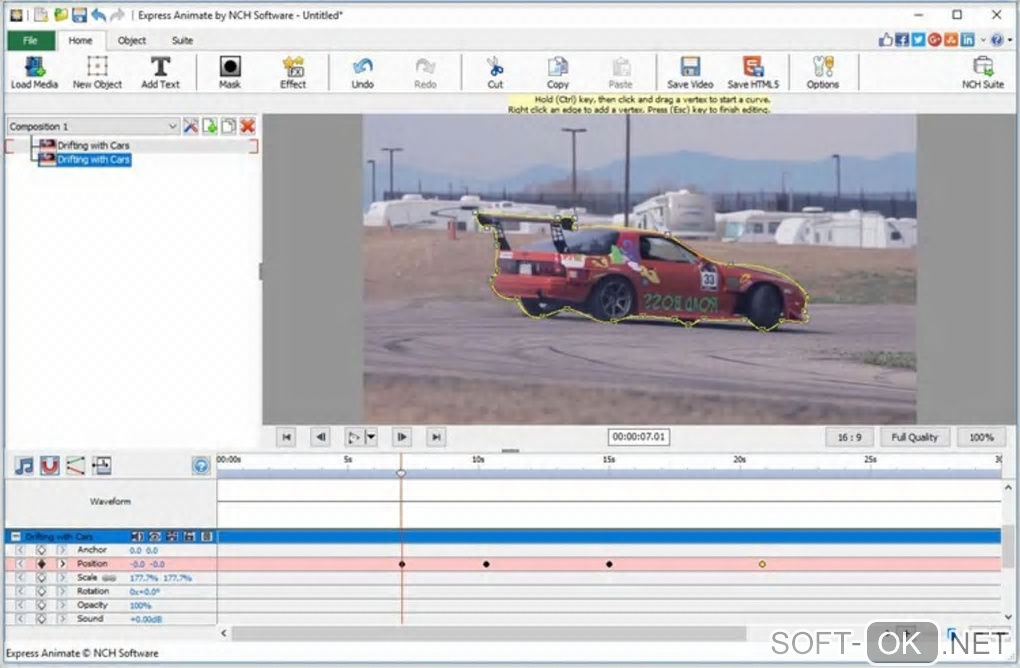This screenshot has width=1020, height=668.
Task: Click the motion path icon in timeline toolbar
Action: click(x=76, y=466)
